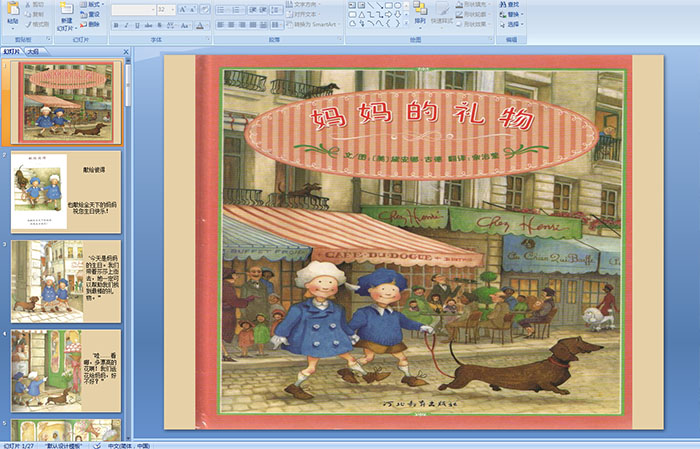This screenshot has height=449, width=700.
Task: Click Replace (替换) button
Action: point(511,14)
